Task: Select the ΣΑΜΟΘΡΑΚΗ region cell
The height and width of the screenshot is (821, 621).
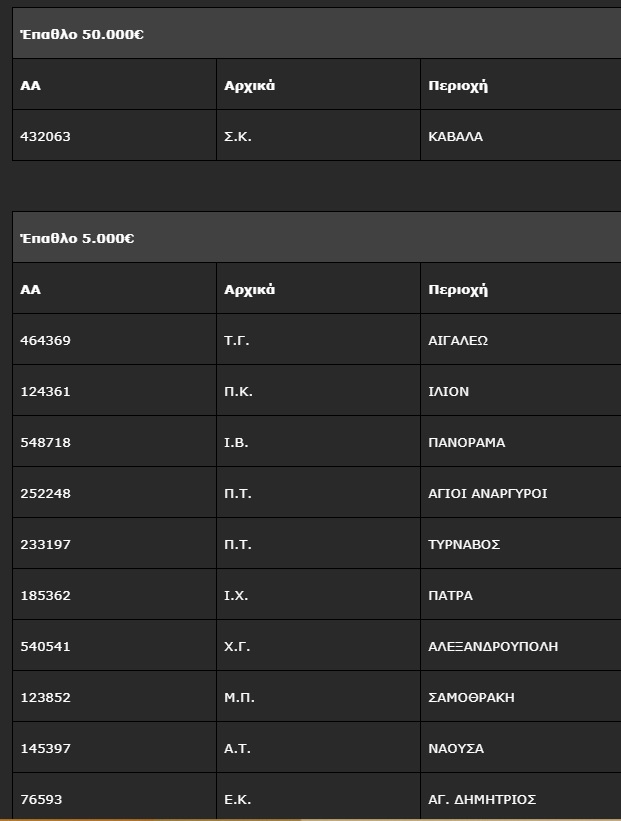Action: pos(471,698)
